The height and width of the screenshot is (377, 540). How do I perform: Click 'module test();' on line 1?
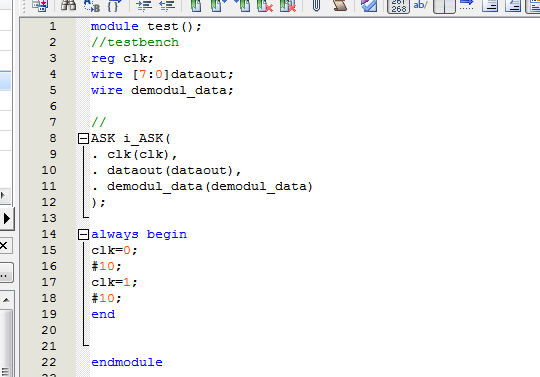[146, 27]
